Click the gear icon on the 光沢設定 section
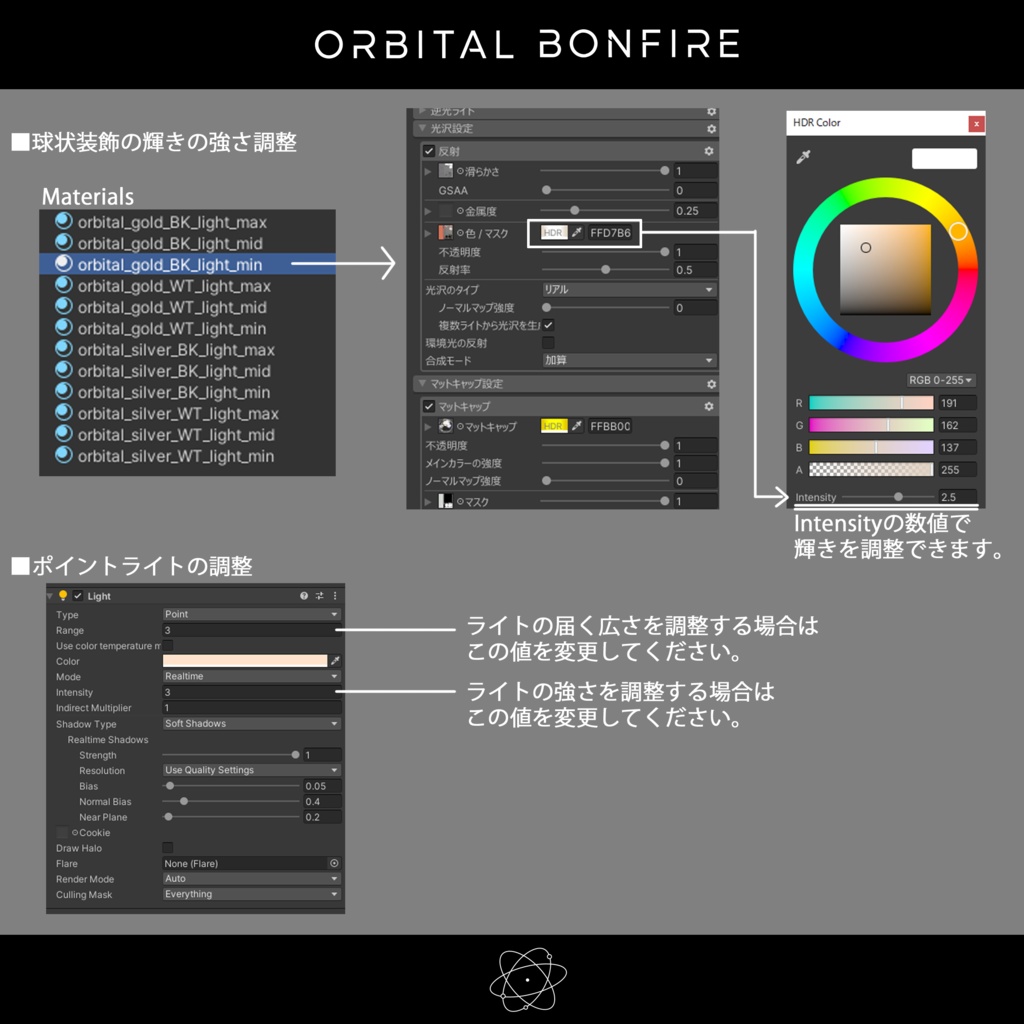 click(x=711, y=129)
